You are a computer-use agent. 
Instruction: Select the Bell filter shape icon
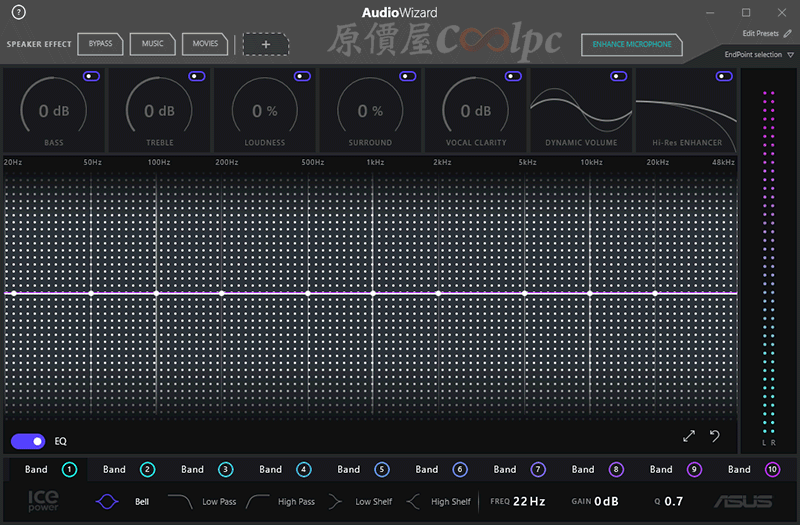107,501
